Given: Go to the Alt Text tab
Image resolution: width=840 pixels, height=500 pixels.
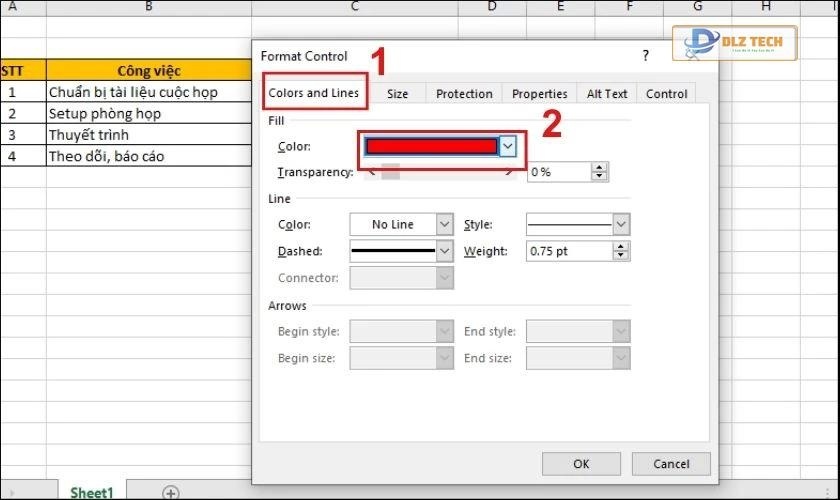Looking at the screenshot, I should tap(607, 94).
